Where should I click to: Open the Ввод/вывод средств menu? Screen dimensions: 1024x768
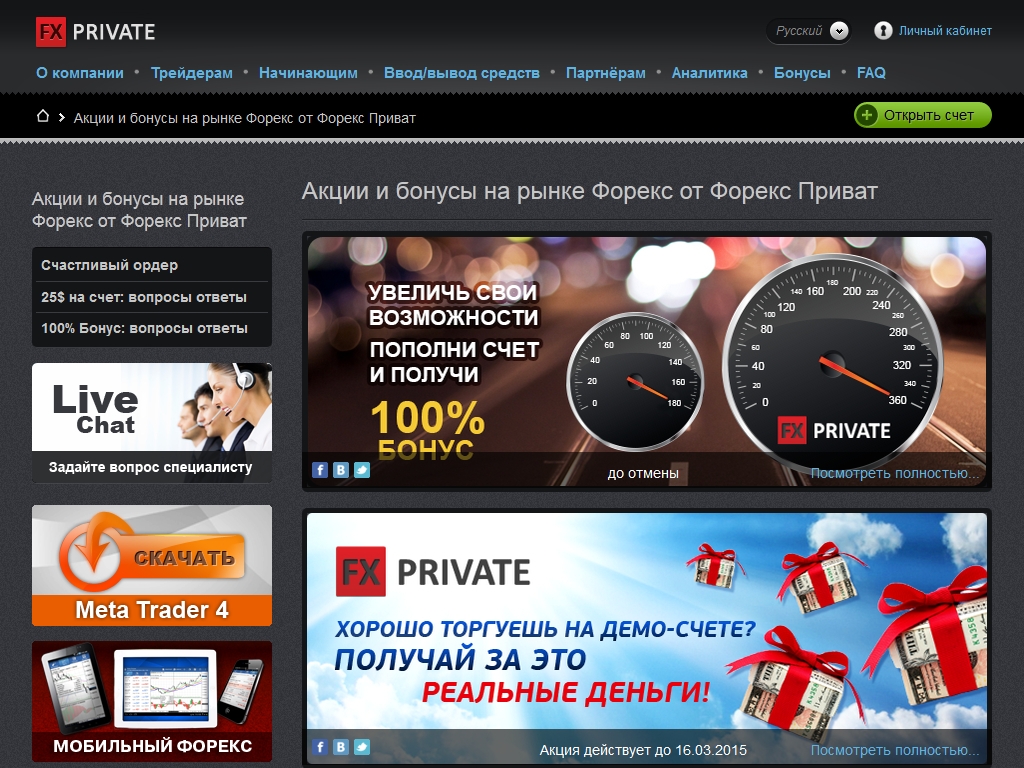pyautogui.click(x=461, y=73)
